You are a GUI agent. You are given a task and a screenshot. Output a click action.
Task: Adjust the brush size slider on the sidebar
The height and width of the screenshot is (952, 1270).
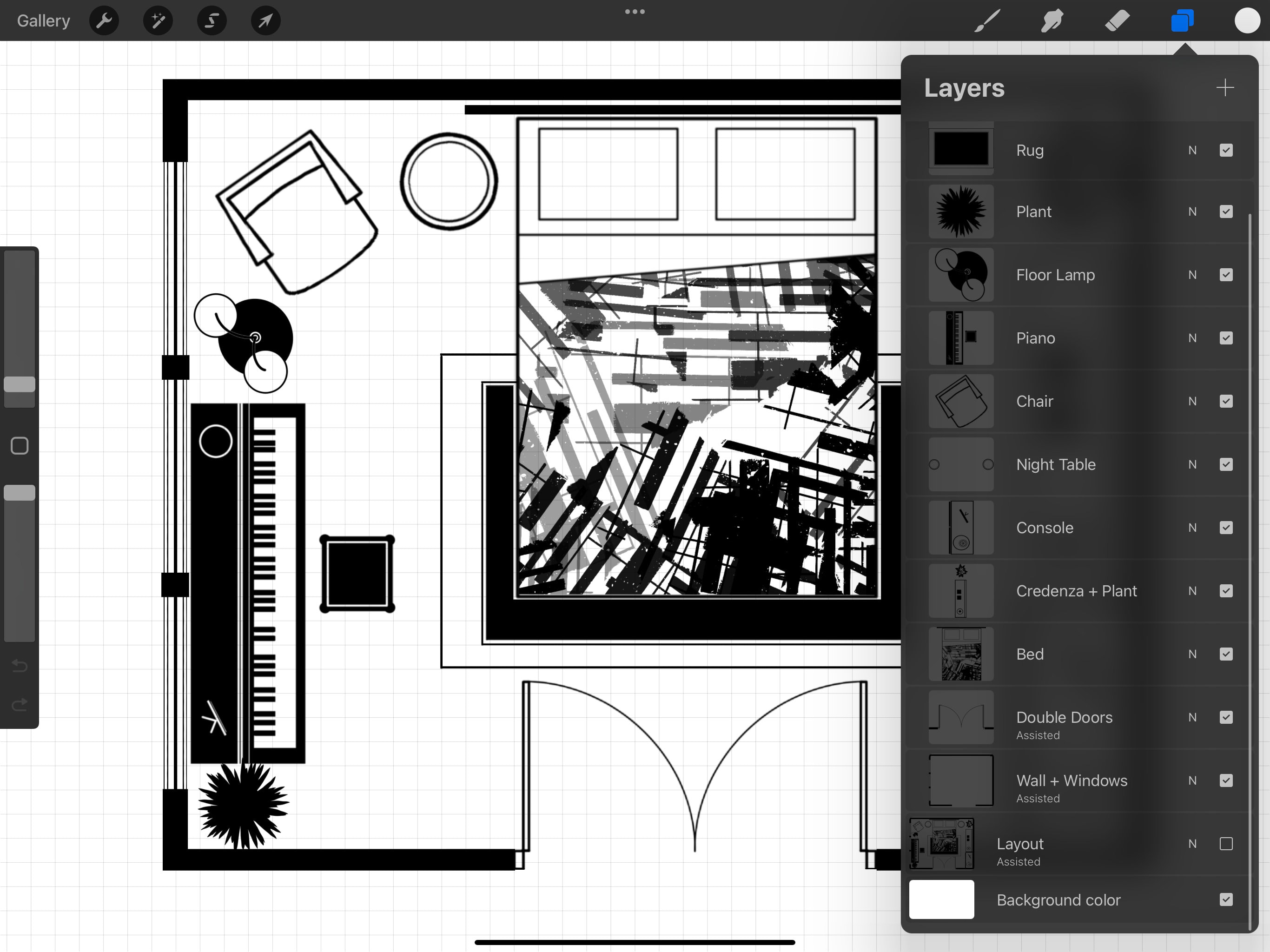19,385
